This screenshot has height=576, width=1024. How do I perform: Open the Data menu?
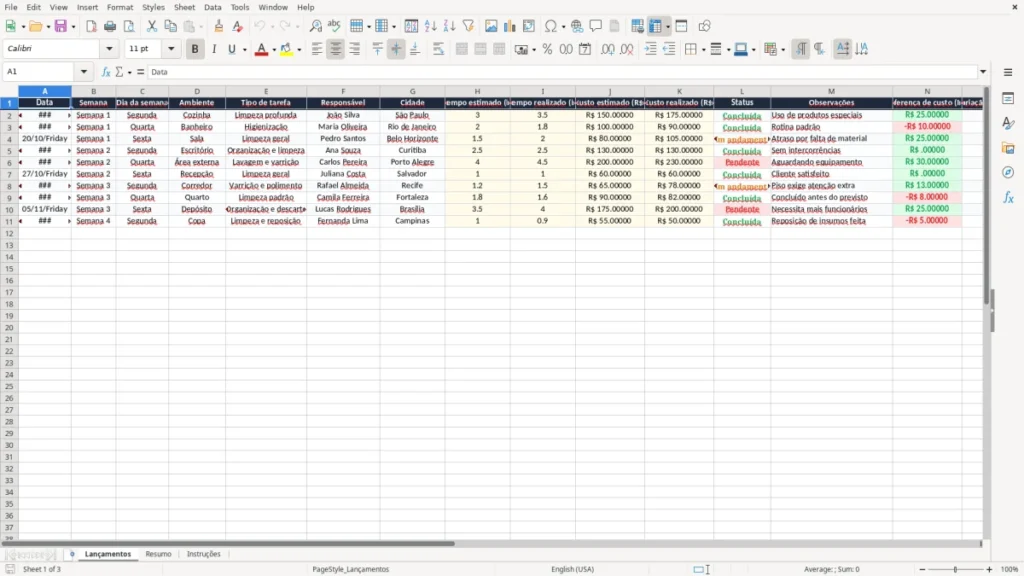pos(212,7)
